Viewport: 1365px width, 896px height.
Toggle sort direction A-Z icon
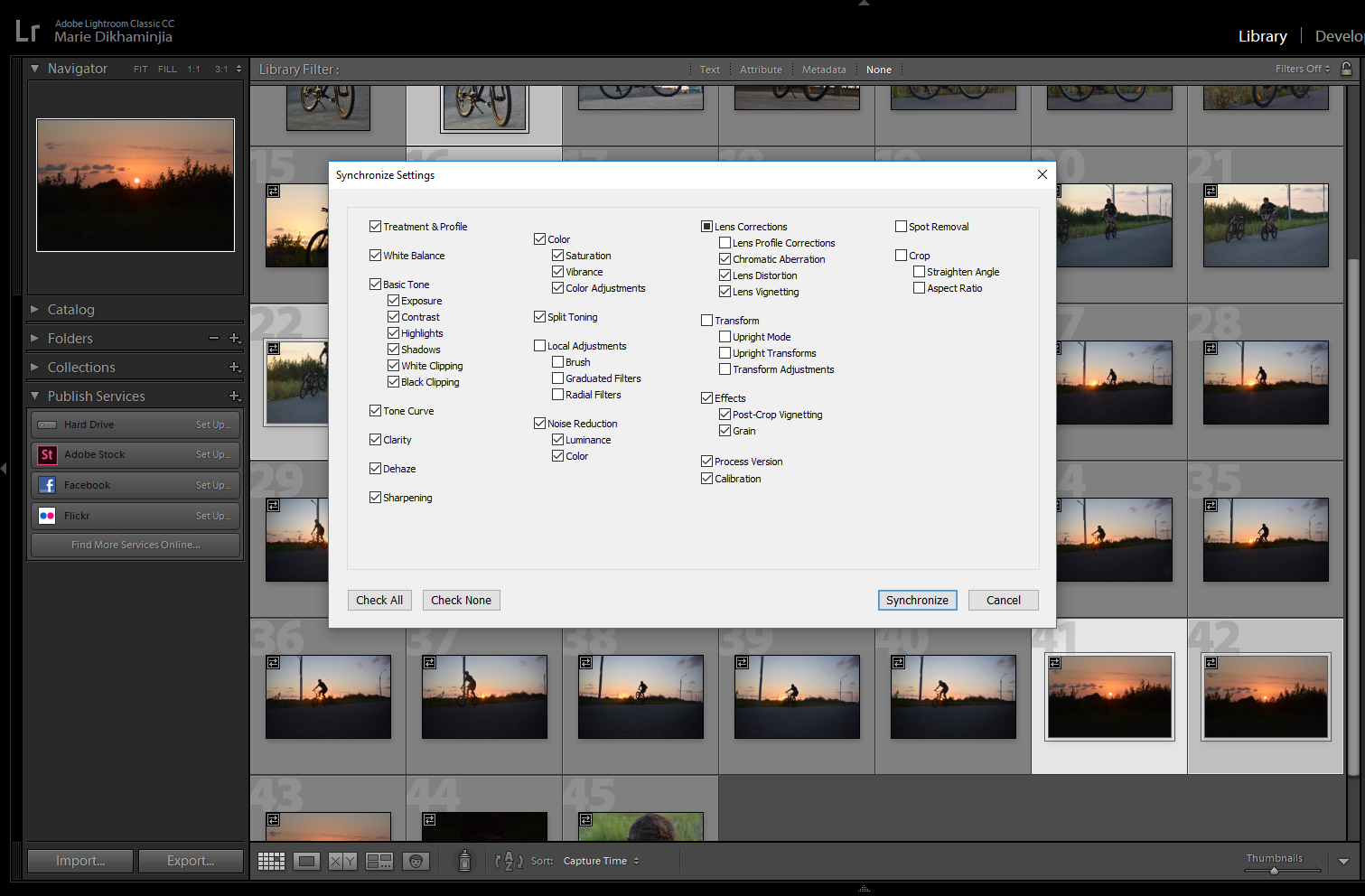509,861
